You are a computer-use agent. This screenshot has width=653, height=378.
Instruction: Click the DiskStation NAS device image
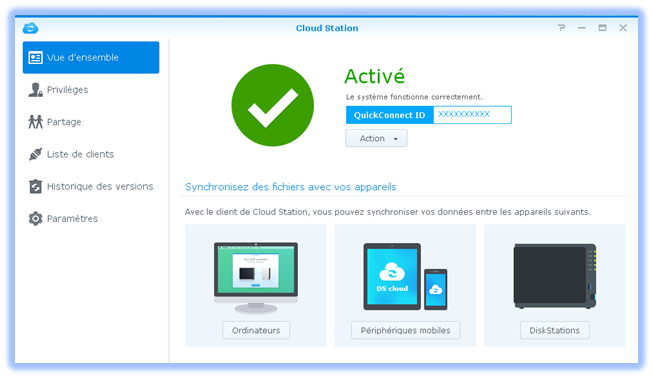554,276
